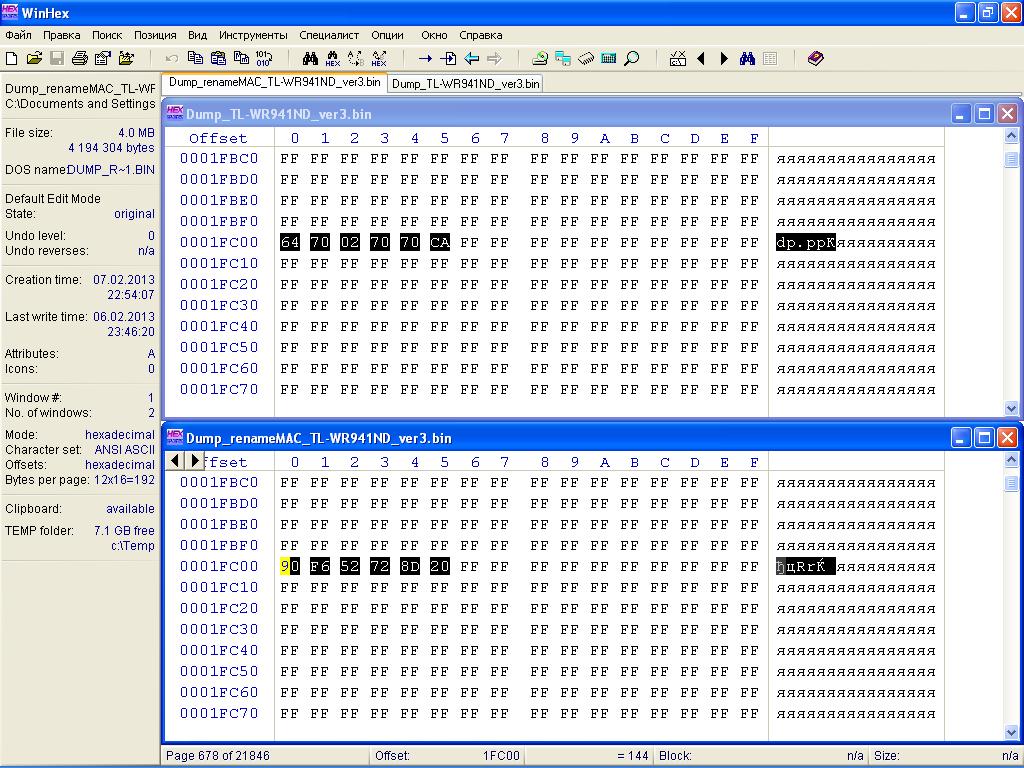Click left arrow beside lower Offset header
Screen dimensions: 1024x768
click(175, 460)
